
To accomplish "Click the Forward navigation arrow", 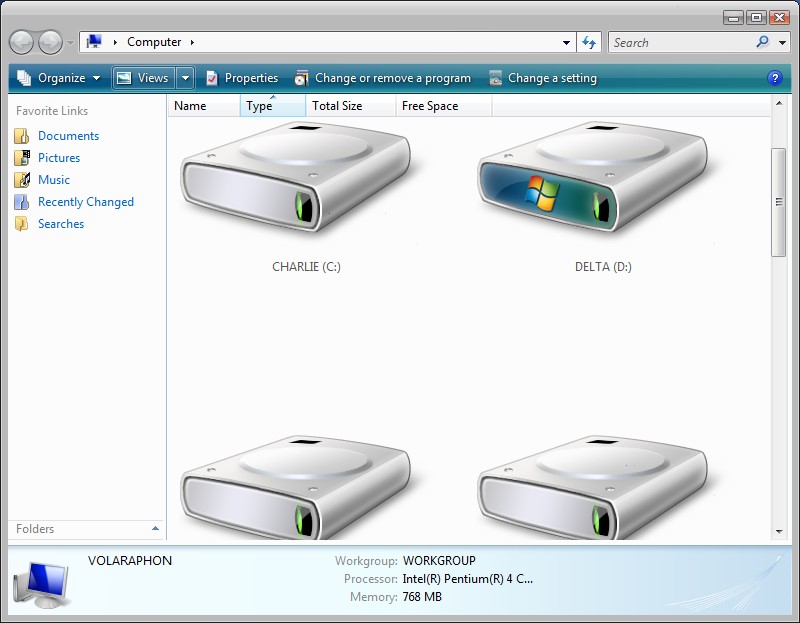I will point(50,42).
